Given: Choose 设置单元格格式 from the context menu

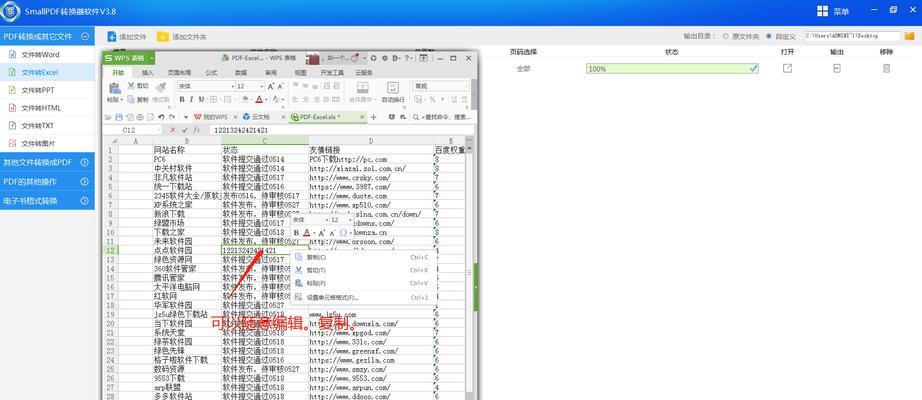Looking at the screenshot, I should (363, 297).
